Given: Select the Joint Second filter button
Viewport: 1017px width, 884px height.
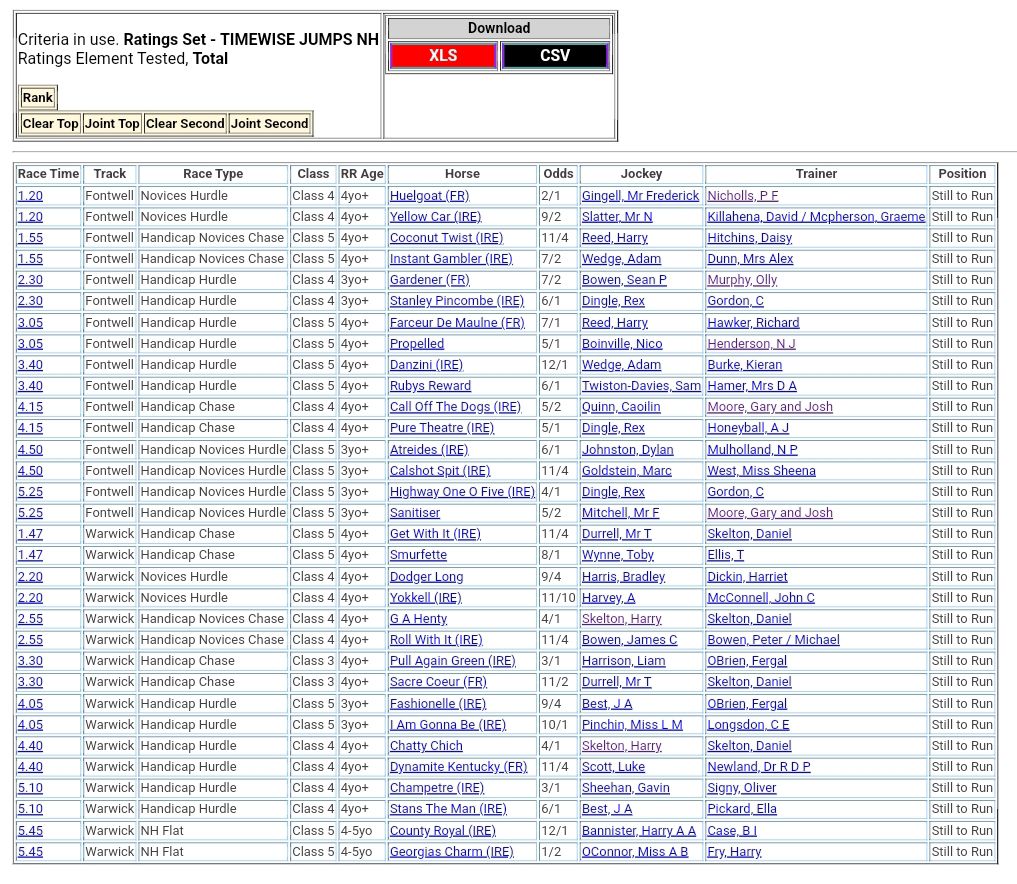Looking at the screenshot, I should click(x=270, y=124).
